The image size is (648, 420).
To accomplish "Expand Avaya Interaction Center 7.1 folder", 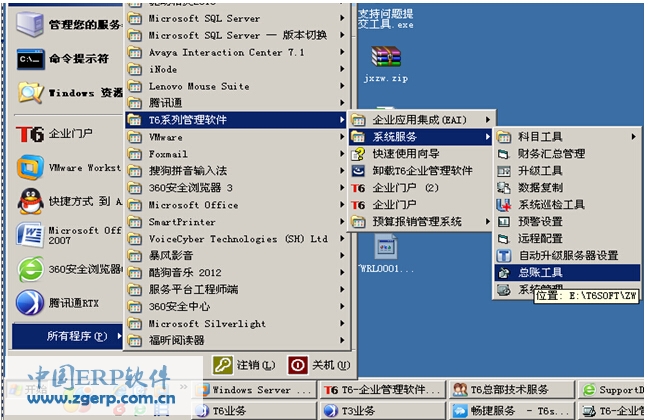I will [x=236, y=52].
